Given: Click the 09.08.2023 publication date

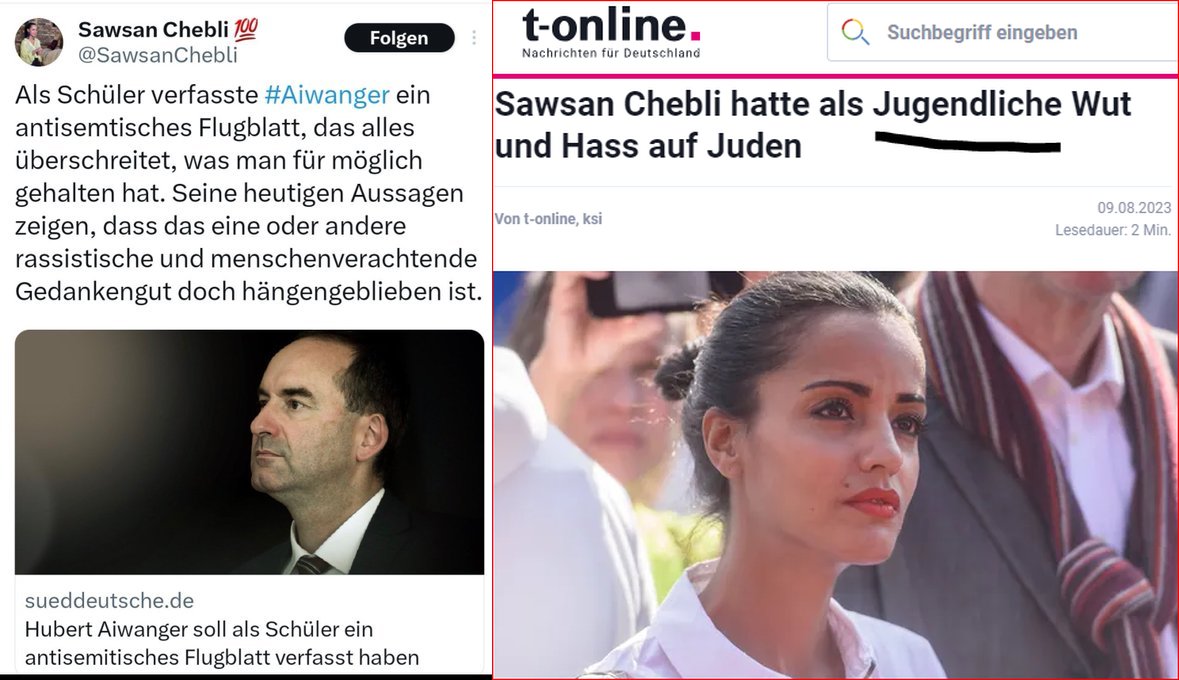Looking at the screenshot, I should (1134, 208).
